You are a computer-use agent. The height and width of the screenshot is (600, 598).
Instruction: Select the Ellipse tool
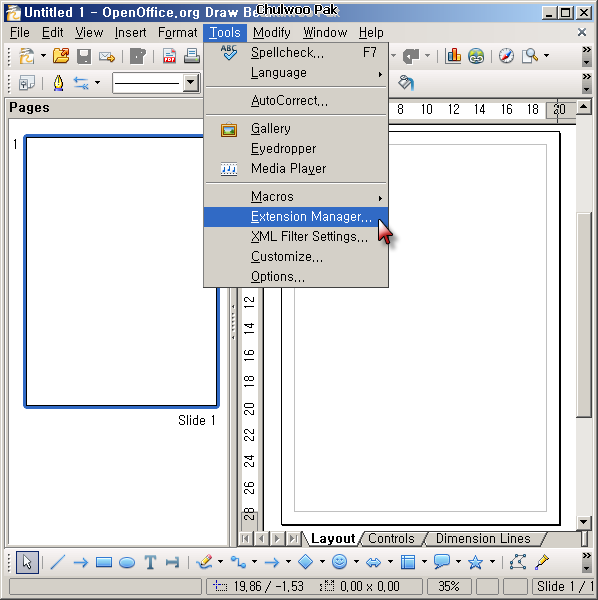coord(127,562)
